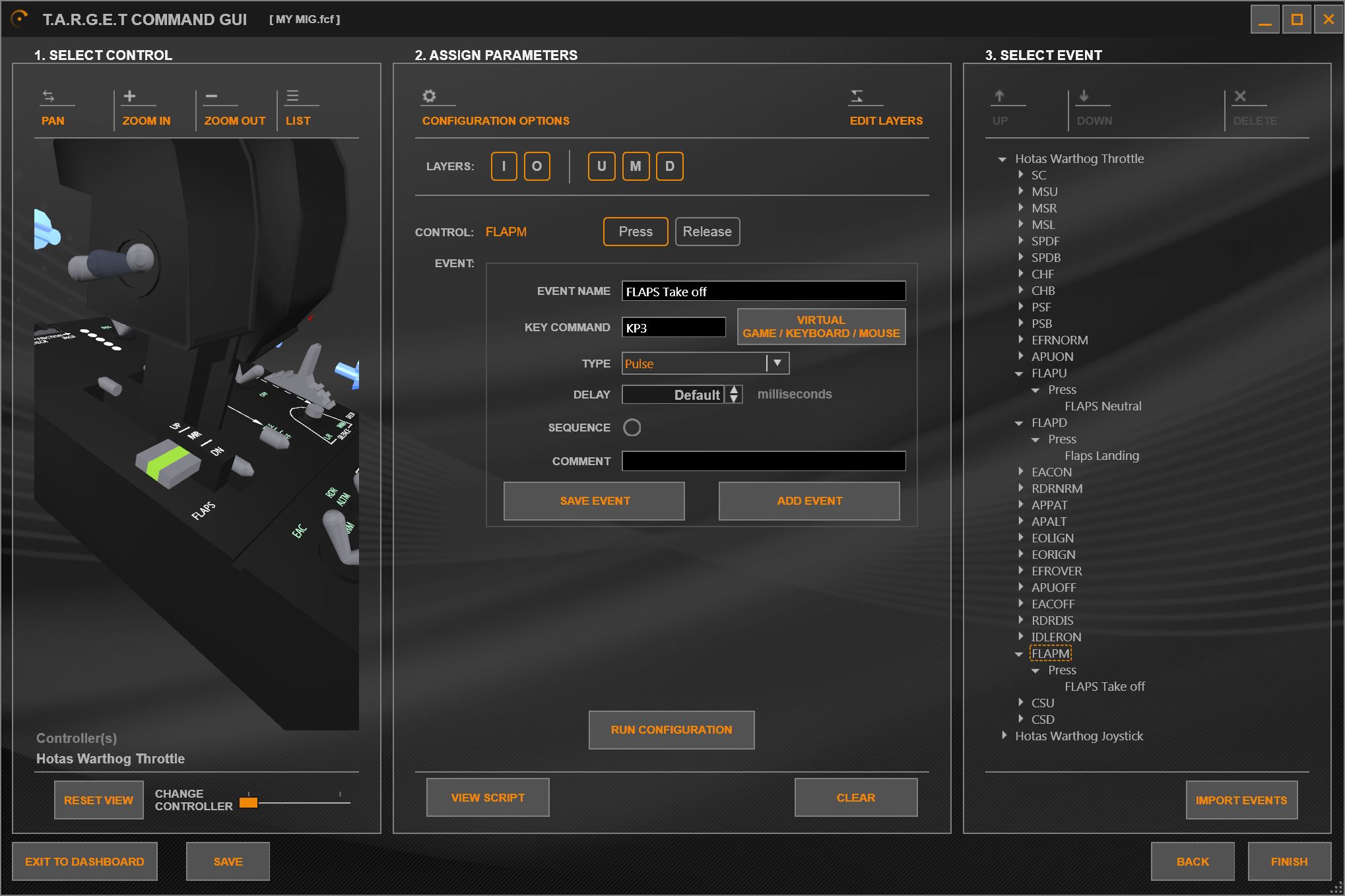This screenshot has height=896, width=1345.
Task: Click the Add Event button
Action: 809,501
